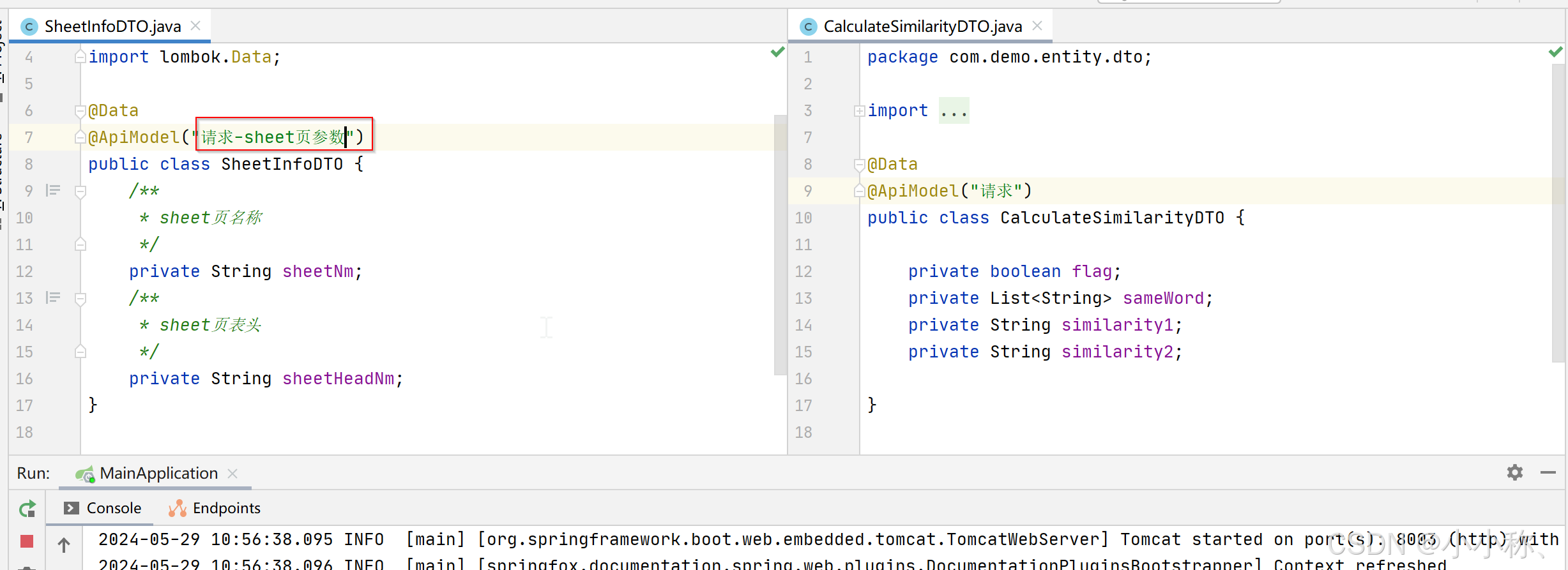1568x570 pixels.
Task: Fold the import lombok.Data line marker
Action: click(80, 57)
